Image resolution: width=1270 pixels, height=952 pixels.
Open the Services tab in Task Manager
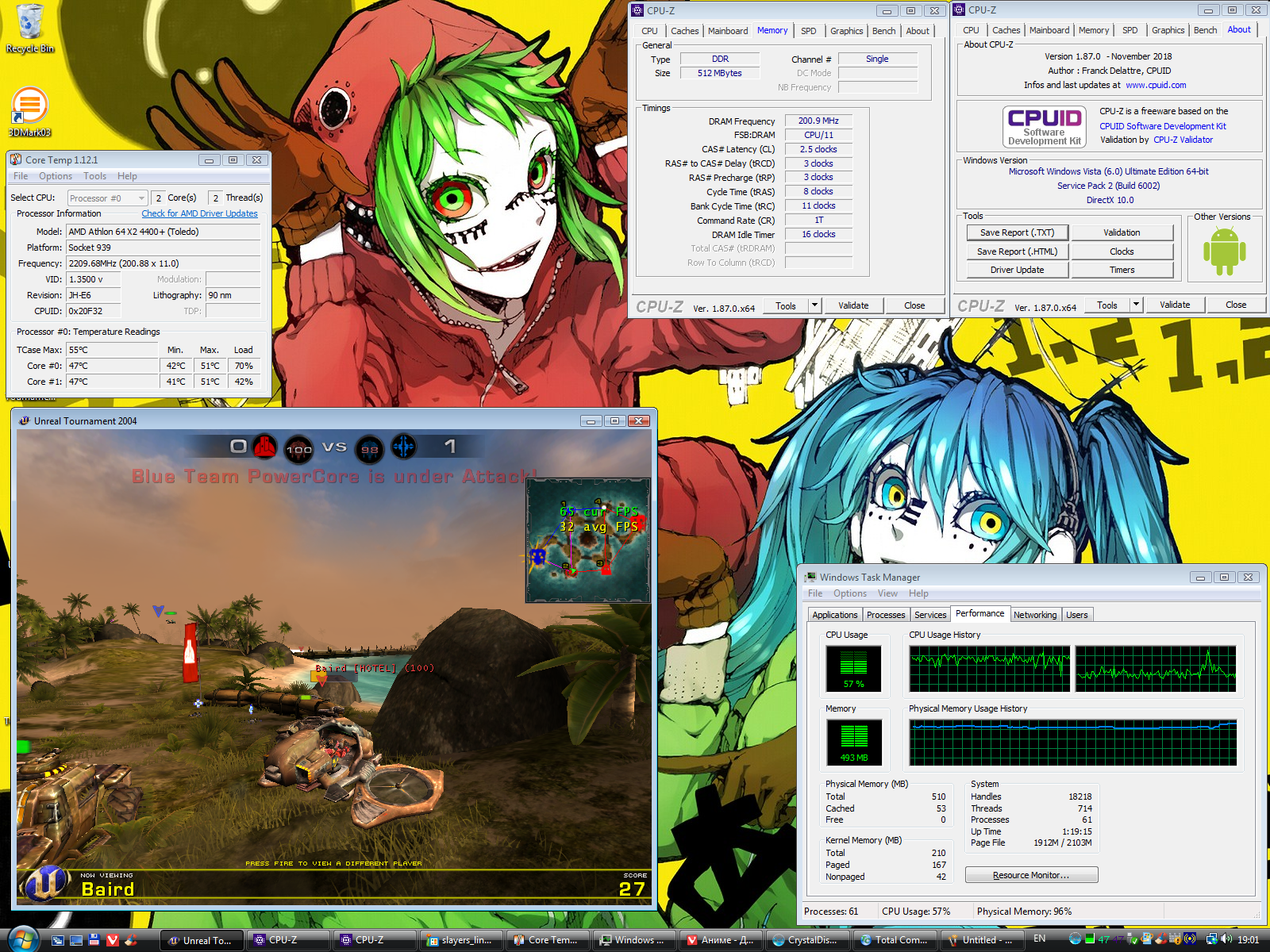coord(930,615)
